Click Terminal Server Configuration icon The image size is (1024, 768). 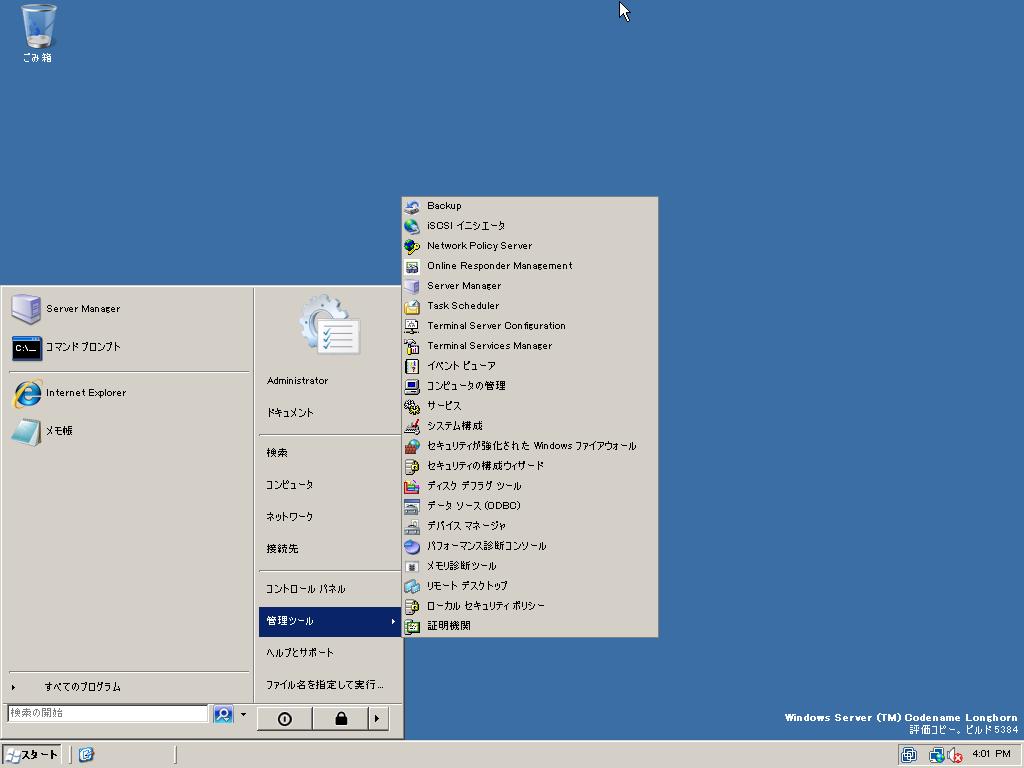point(411,326)
